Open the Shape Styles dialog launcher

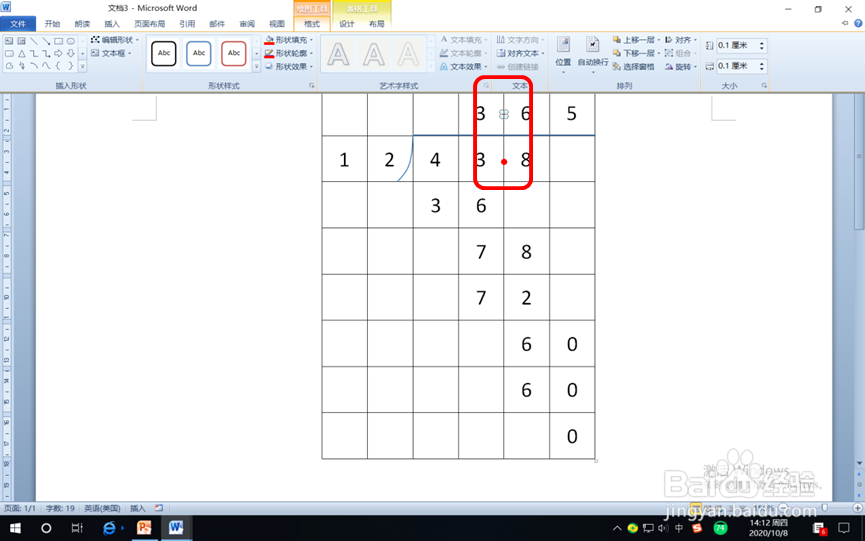pyautogui.click(x=312, y=85)
